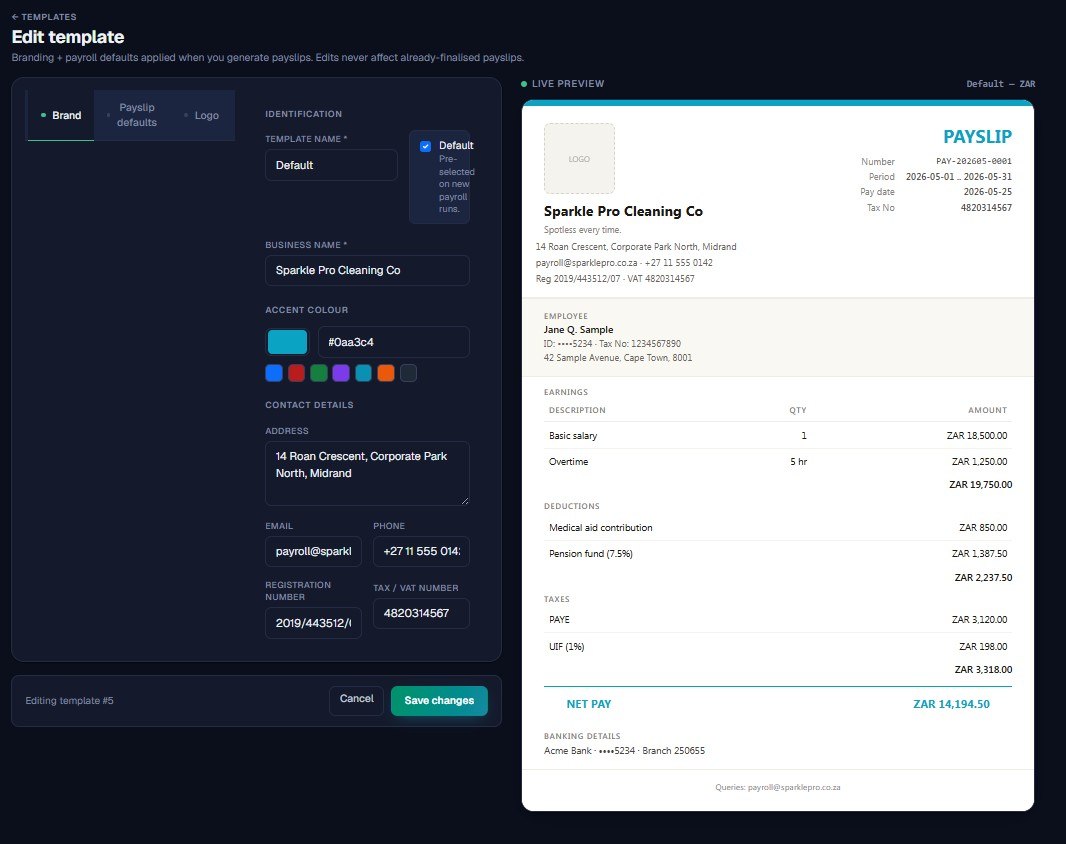Edit the hex colour code field
This screenshot has width=1066, height=844.
tap(394, 342)
